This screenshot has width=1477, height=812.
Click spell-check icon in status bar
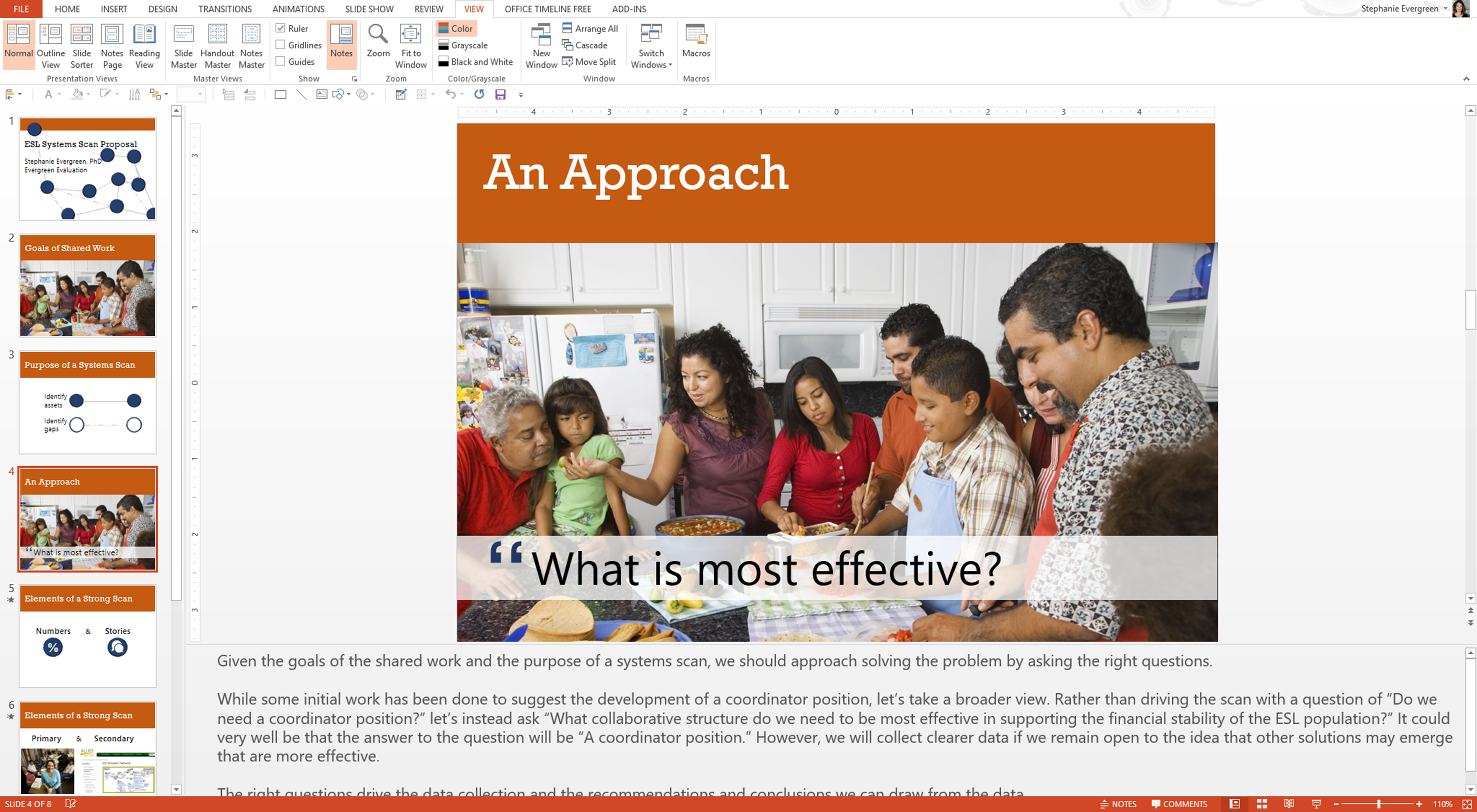71,803
